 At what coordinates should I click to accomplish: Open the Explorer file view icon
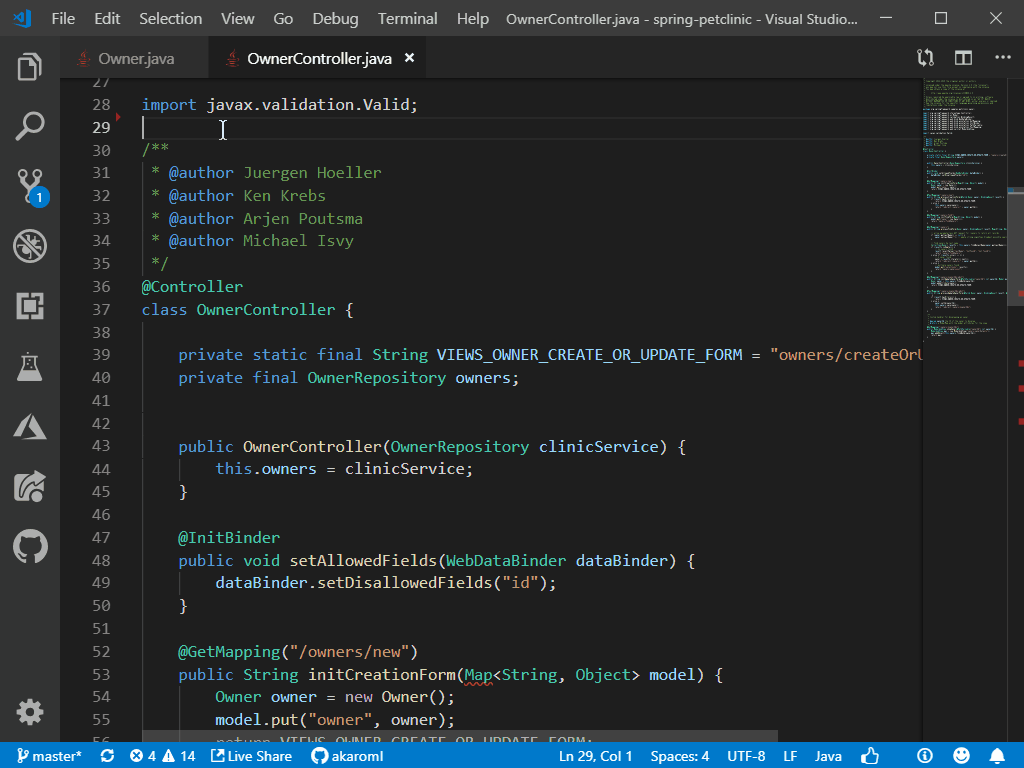[x=30, y=66]
